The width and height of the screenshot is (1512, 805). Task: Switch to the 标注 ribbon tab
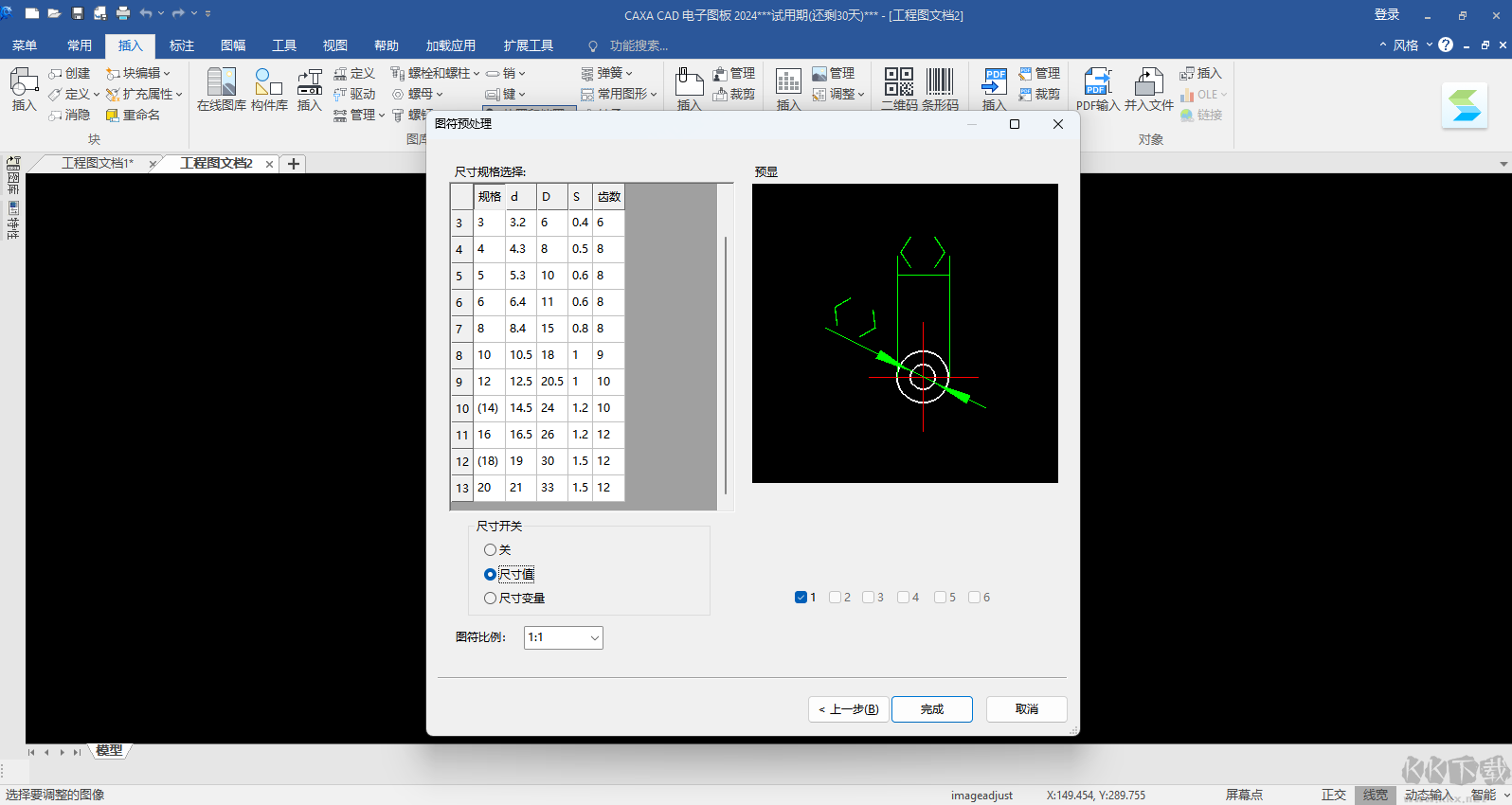[181, 45]
